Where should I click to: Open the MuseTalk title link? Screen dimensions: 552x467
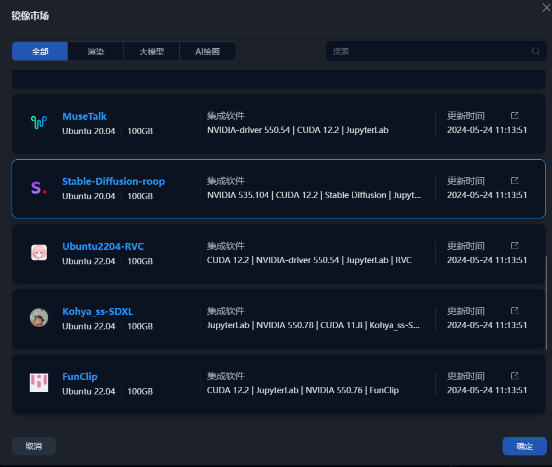(84, 116)
